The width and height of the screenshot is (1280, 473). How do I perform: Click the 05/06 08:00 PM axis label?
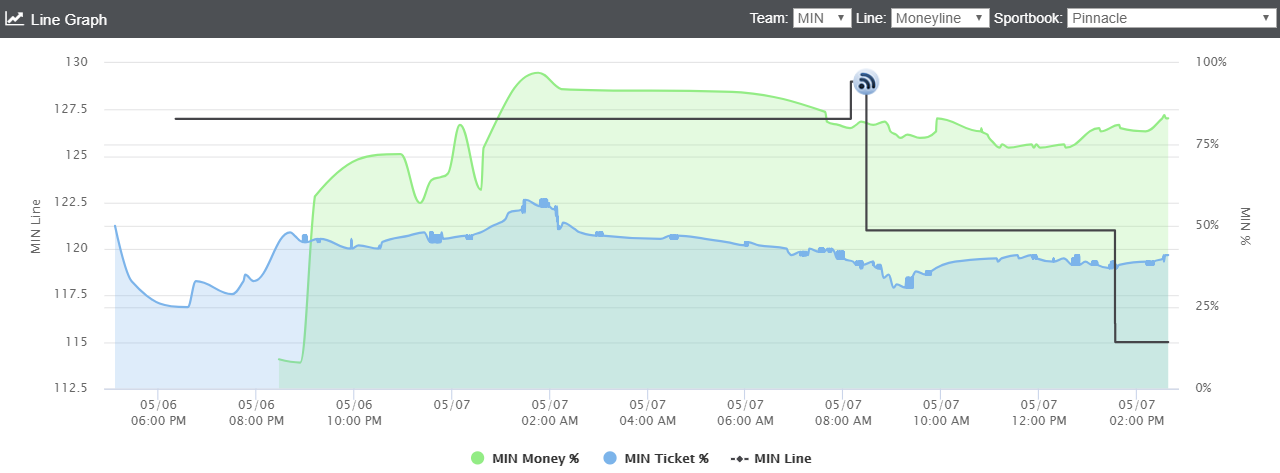[x=256, y=413]
